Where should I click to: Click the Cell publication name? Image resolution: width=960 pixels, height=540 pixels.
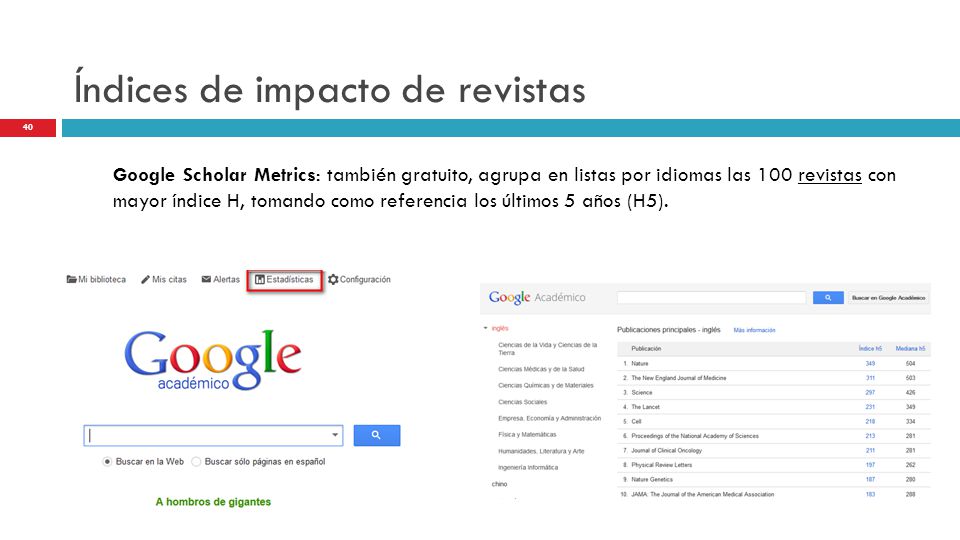coord(636,422)
